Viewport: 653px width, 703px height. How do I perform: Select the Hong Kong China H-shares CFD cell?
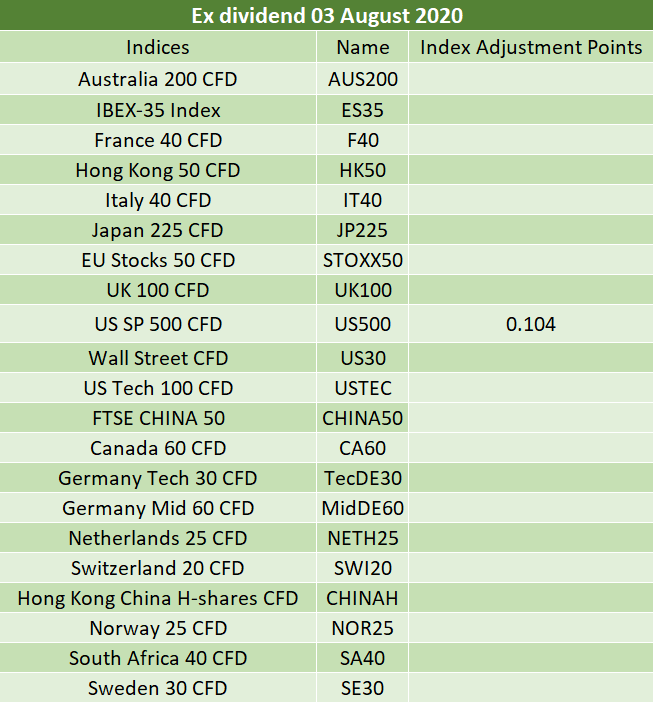(x=158, y=598)
